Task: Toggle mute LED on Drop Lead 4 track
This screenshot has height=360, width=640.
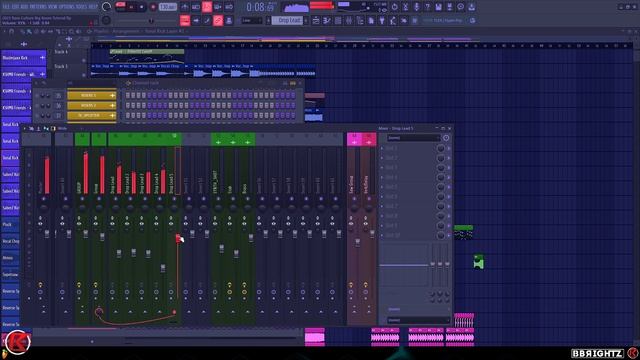Action: [160, 199]
